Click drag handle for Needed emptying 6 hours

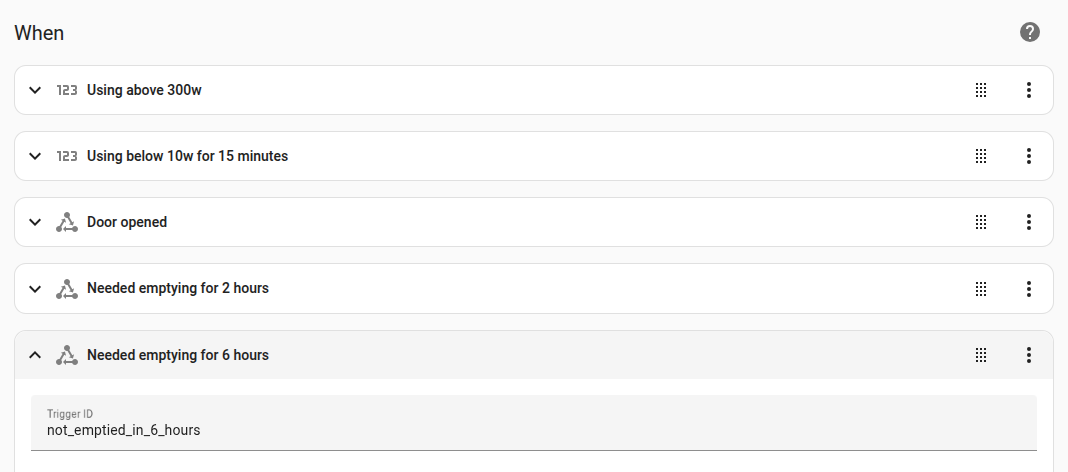pos(981,355)
